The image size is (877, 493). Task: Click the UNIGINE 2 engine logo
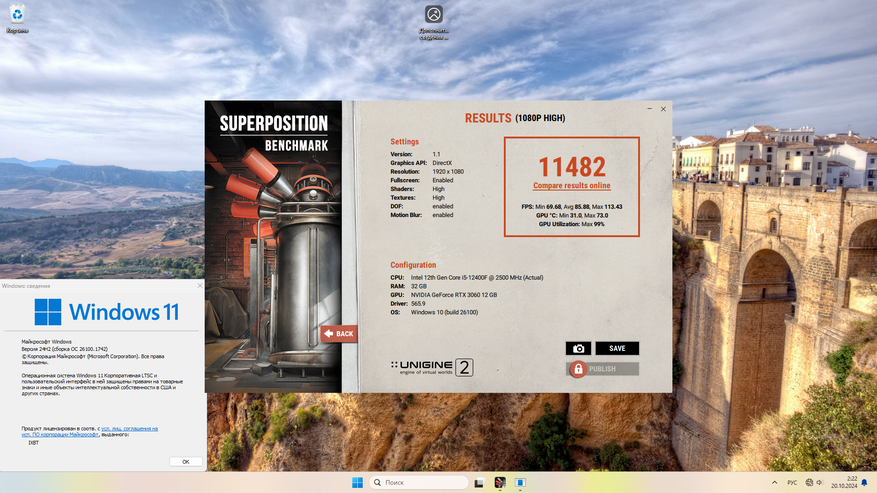click(x=432, y=367)
